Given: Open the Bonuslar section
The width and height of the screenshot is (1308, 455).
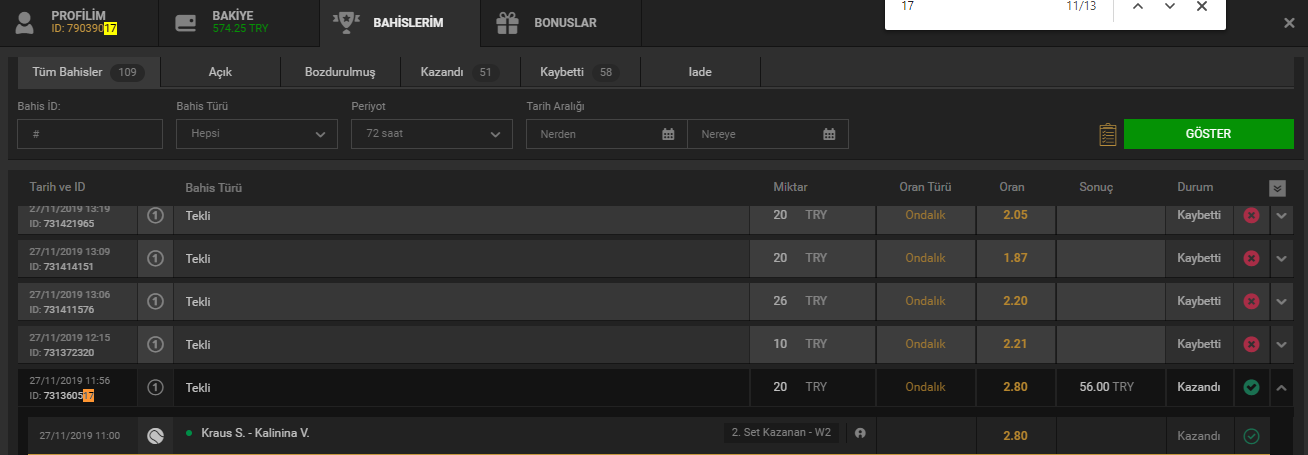Looking at the screenshot, I should 559,22.
